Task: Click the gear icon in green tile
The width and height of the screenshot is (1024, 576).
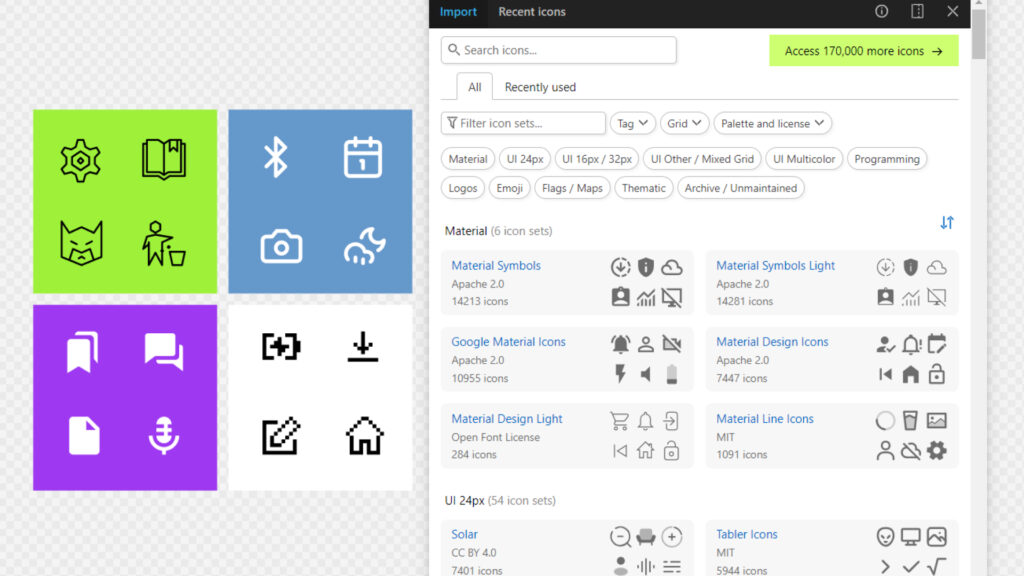Action: coord(80,160)
